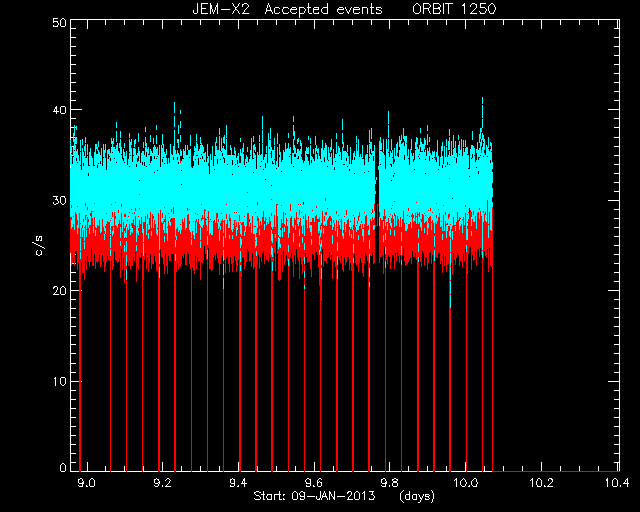This screenshot has width=640, height=512.
Task: Click the y-axis tick label 40
Action: 60,110
